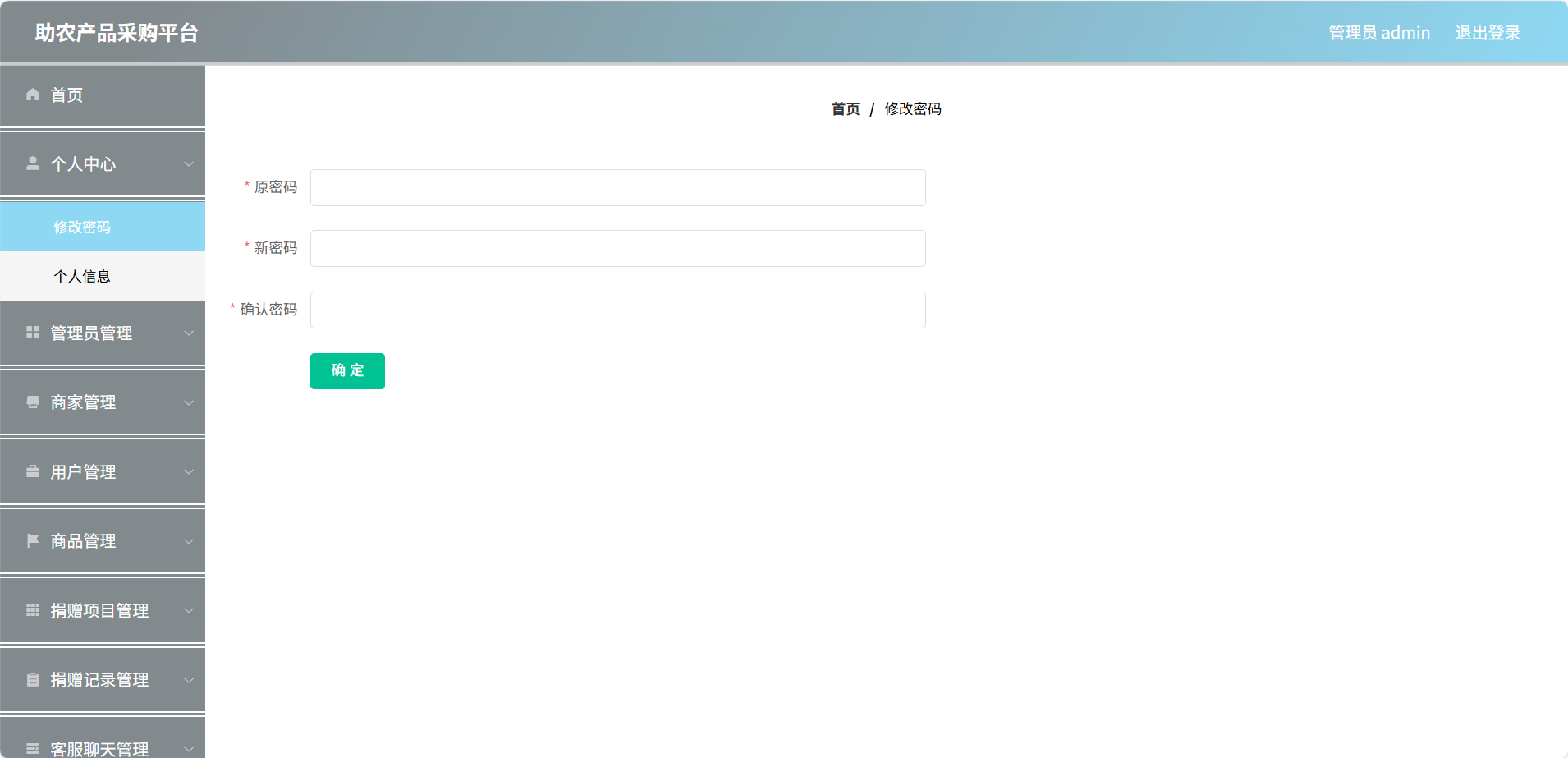Click the grid icon beside 管理员管理
This screenshot has width=1568, height=758.
pos(33,333)
